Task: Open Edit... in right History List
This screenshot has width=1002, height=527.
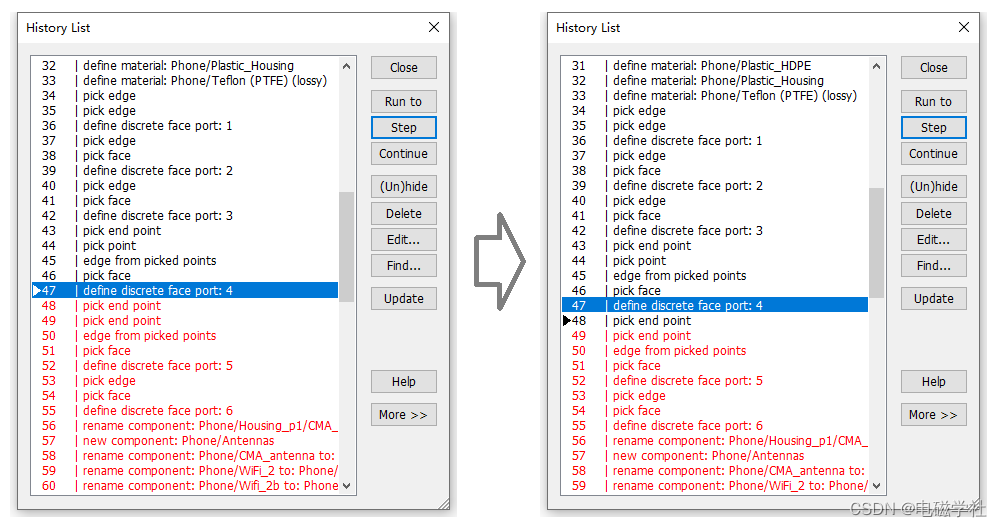Action: click(934, 240)
